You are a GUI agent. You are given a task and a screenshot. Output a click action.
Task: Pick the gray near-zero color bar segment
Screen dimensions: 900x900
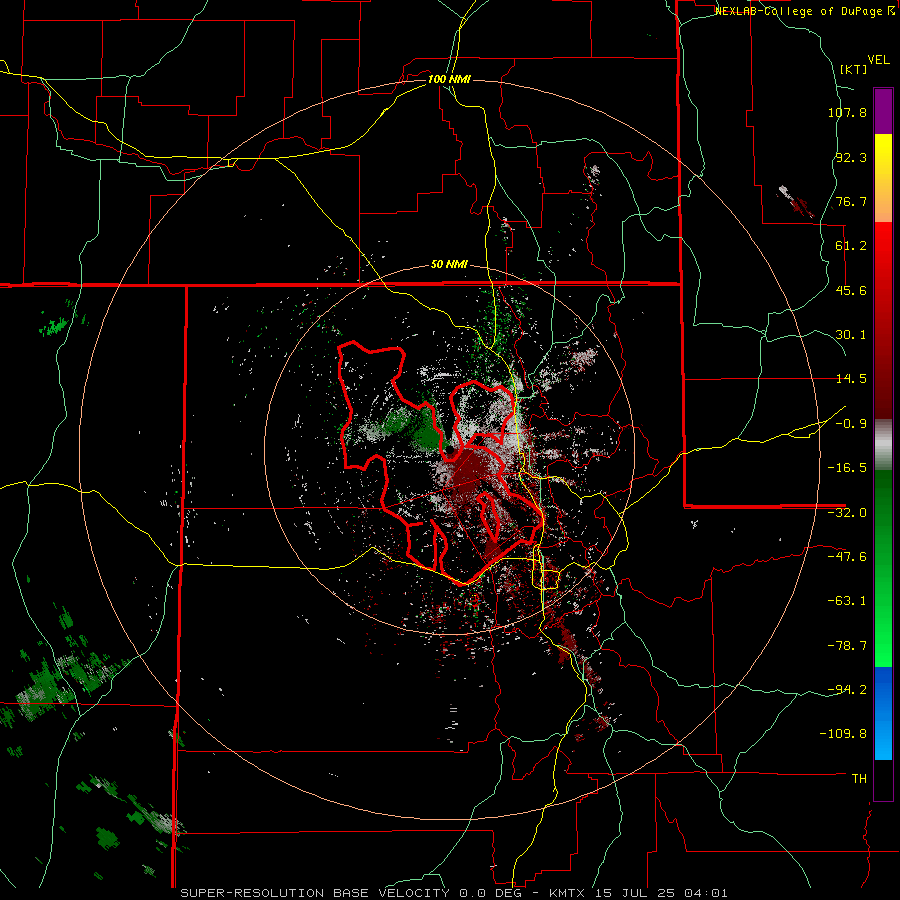[x=883, y=445]
